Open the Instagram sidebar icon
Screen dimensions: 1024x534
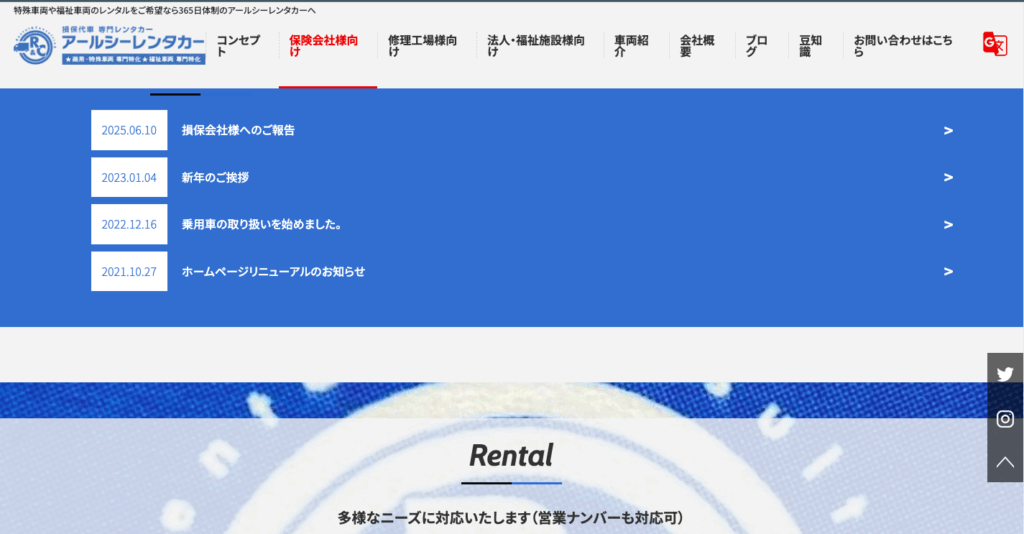click(1005, 419)
